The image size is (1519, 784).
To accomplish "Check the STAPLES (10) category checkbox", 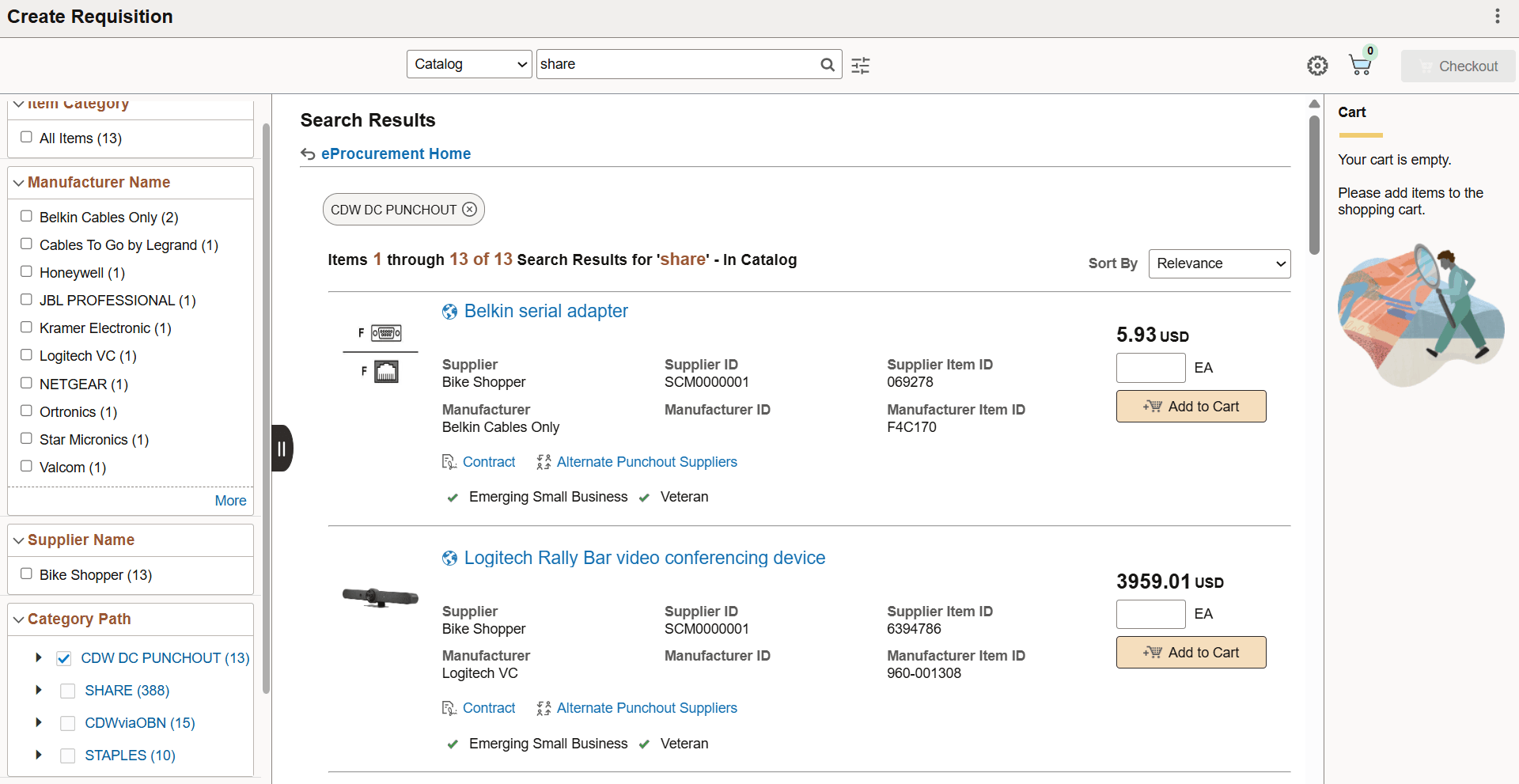I will pos(68,756).
